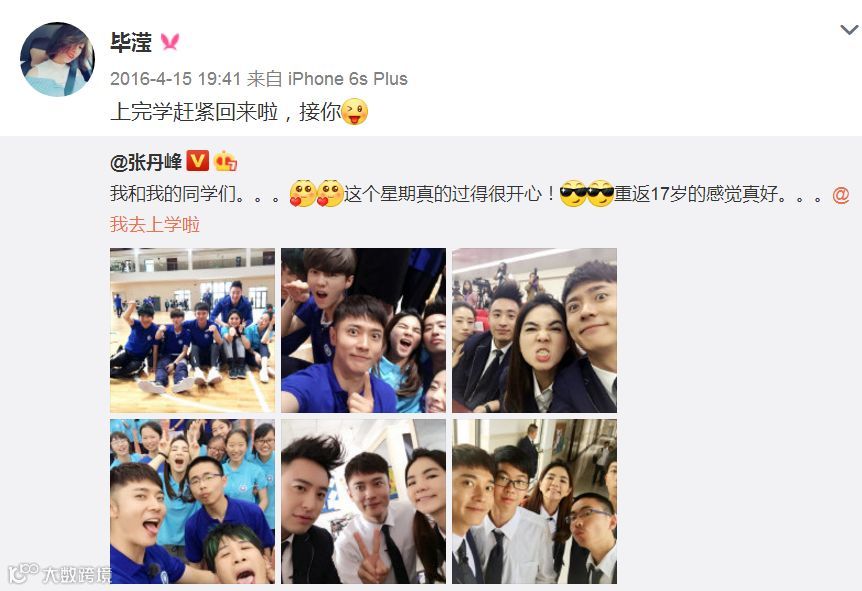
Task: Open the crowd of students selfie thumbnail
Action: point(192,501)
